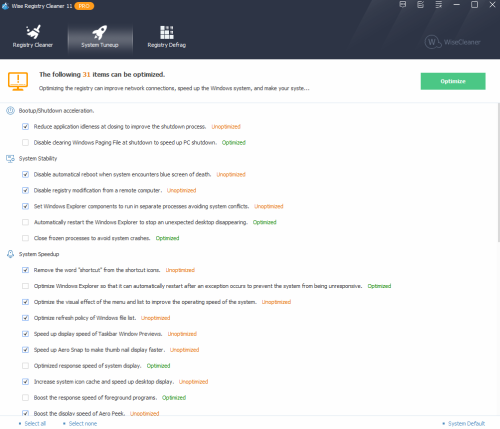
Task: Open the Registry Defrag grid icon
Action: click(167, 32)
